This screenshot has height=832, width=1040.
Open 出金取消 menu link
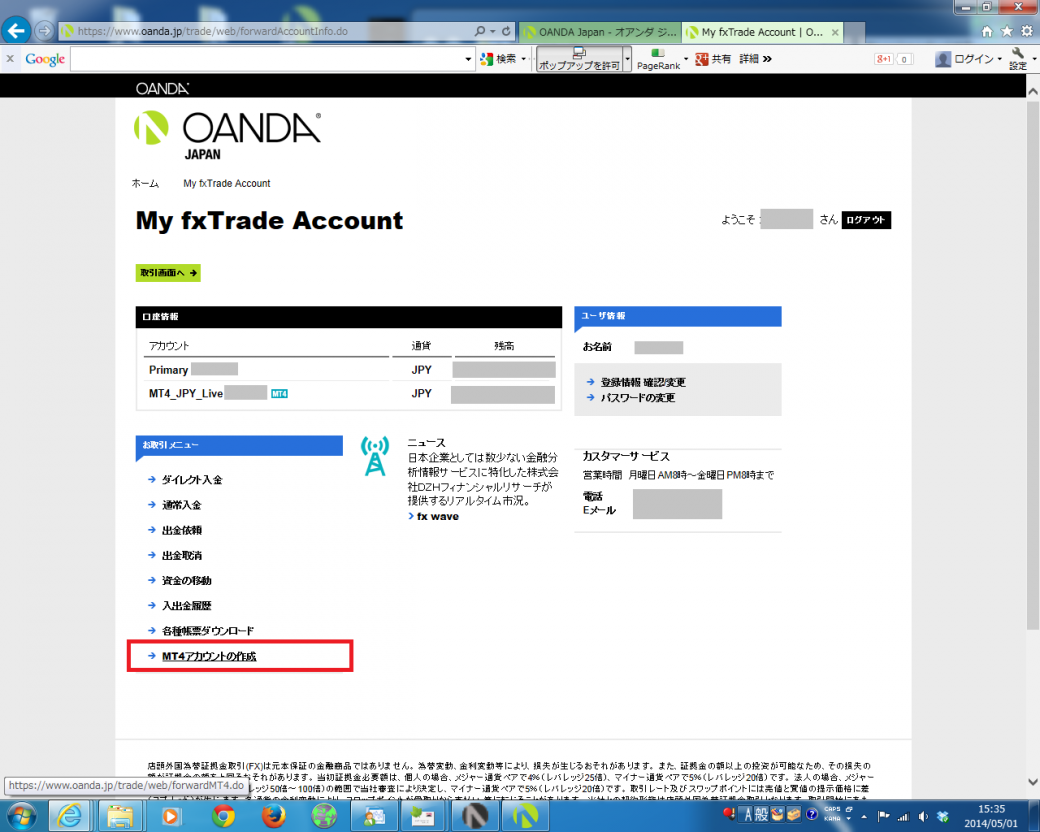(x=182, y=555)
